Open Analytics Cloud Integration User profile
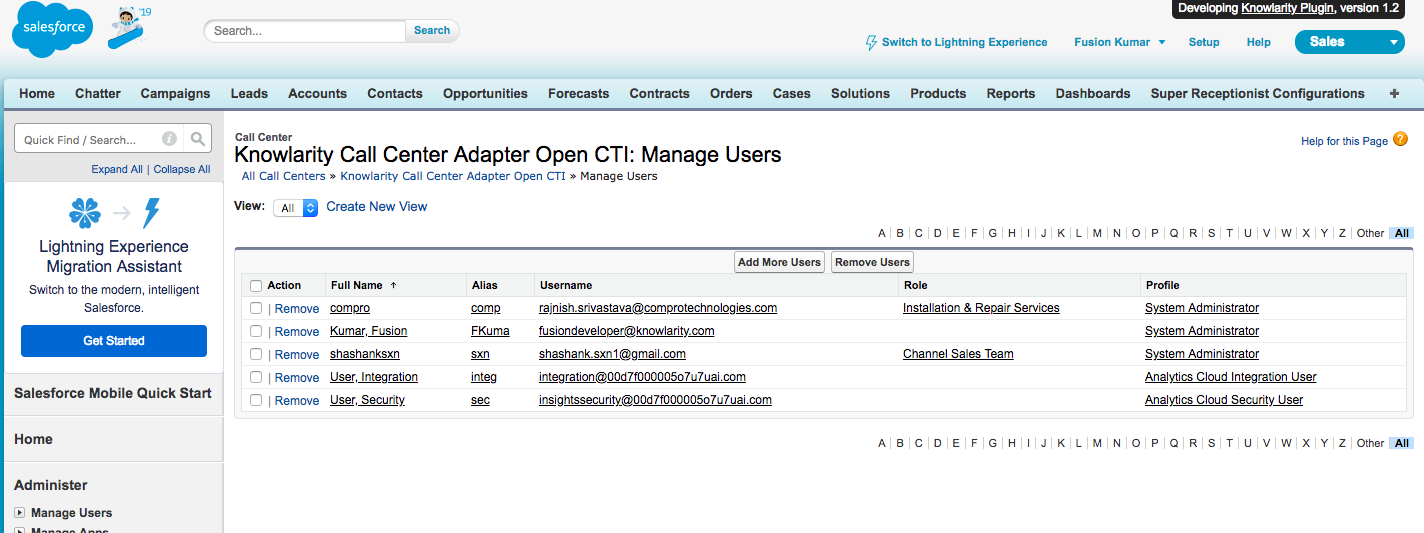Viewport: 1424px width, 533px height. pyautogui.click(x=1231, y=377)
